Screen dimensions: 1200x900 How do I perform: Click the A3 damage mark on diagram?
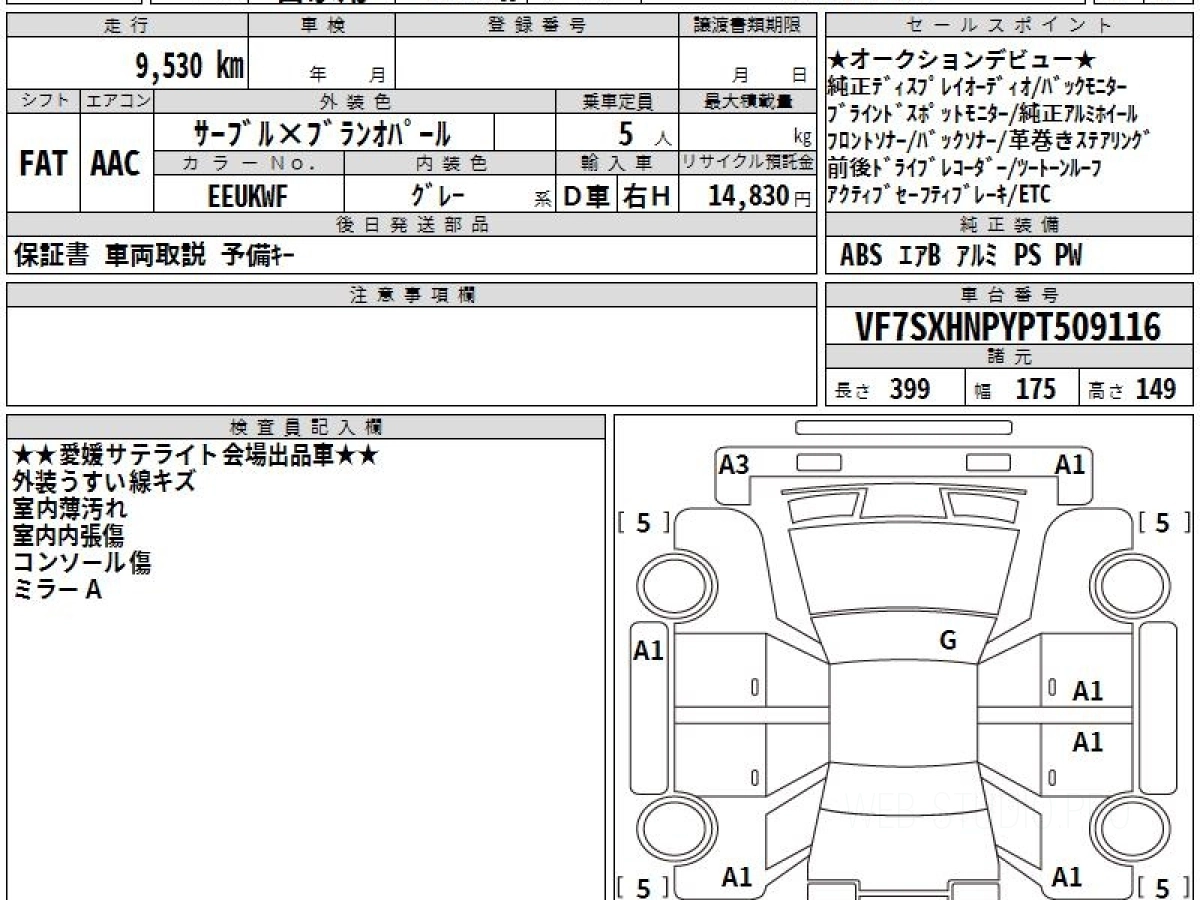(735, 464)
